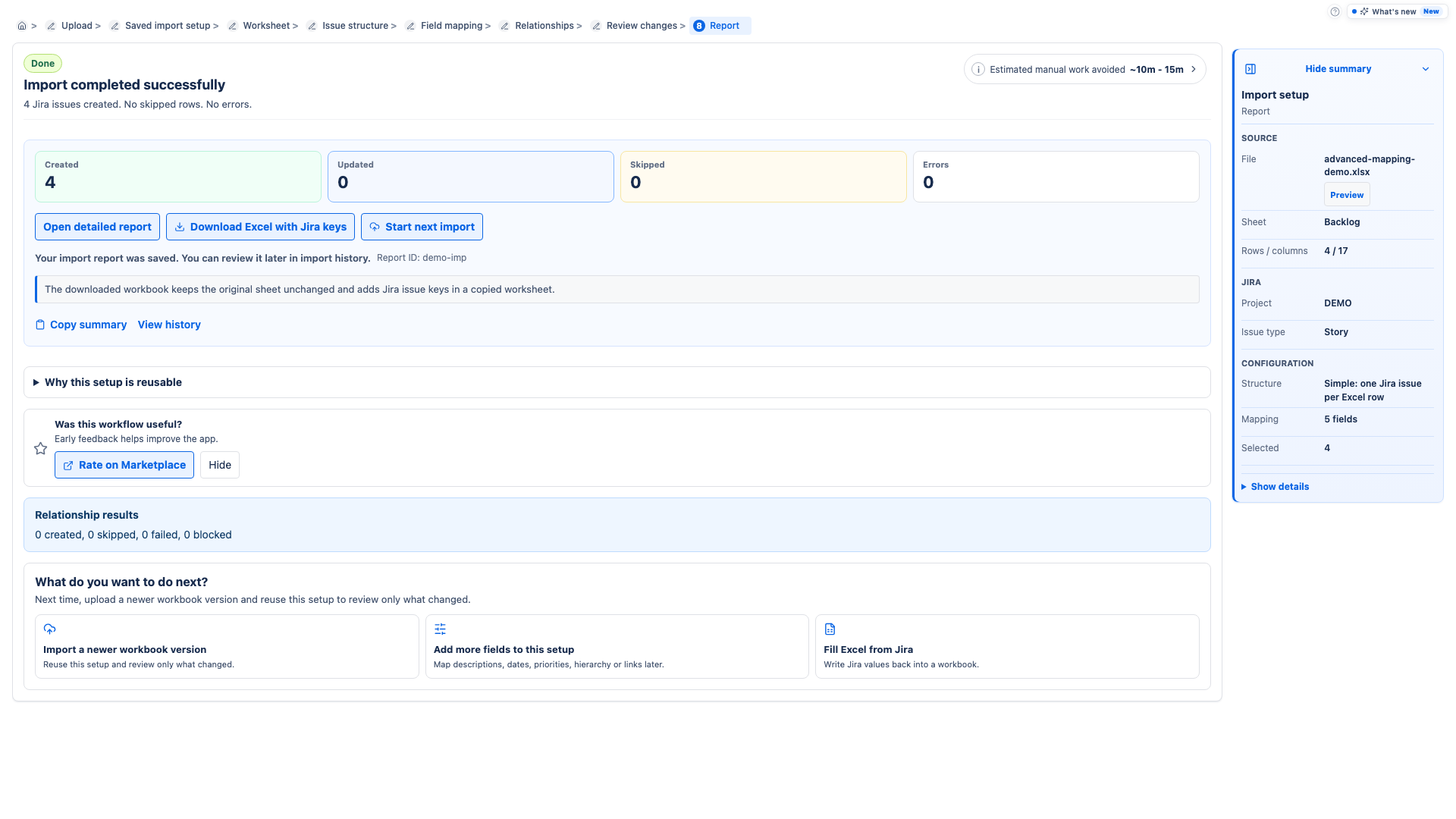Expand Why this setup is reusable

click(x=617, y=382)
